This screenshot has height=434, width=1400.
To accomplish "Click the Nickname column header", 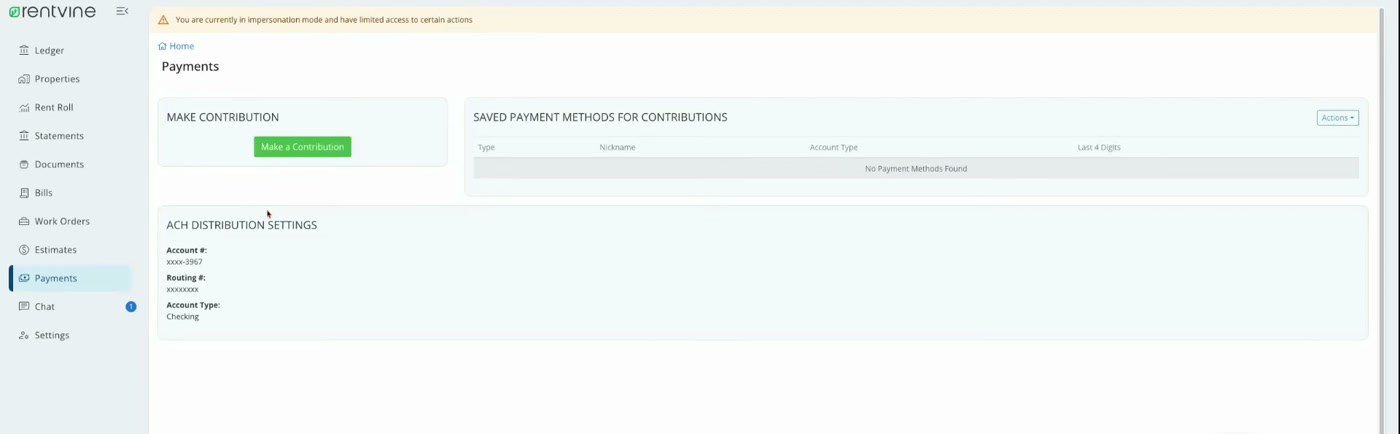I will [617, 147].
